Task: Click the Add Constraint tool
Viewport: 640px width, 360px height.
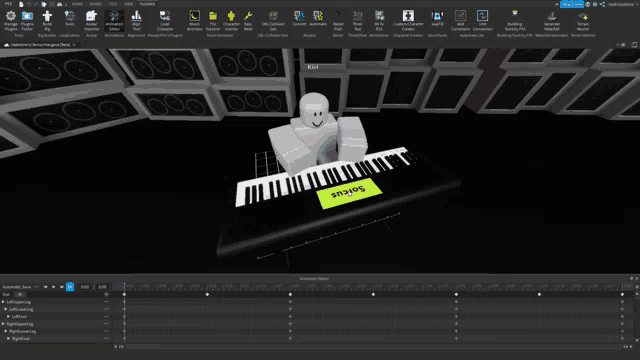Action: tap(460, 21)
